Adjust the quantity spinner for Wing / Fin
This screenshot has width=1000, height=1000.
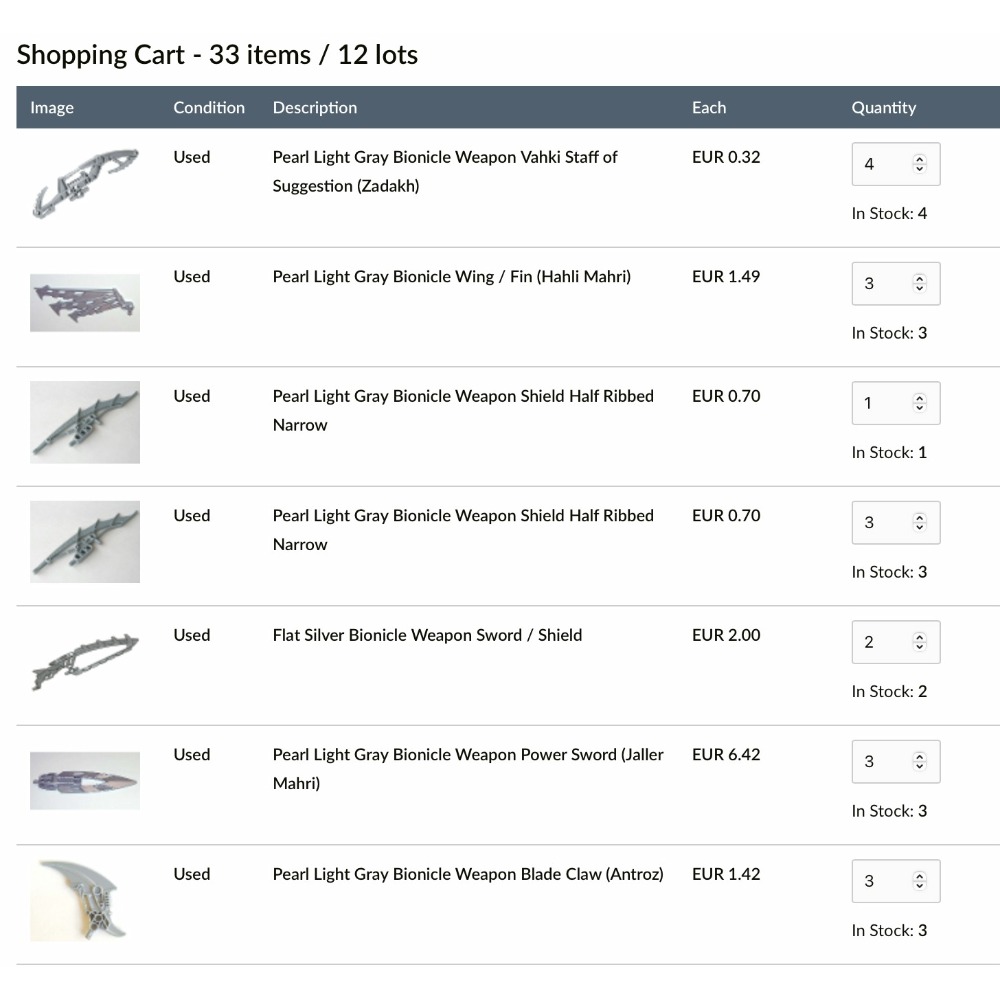[920, 284]
